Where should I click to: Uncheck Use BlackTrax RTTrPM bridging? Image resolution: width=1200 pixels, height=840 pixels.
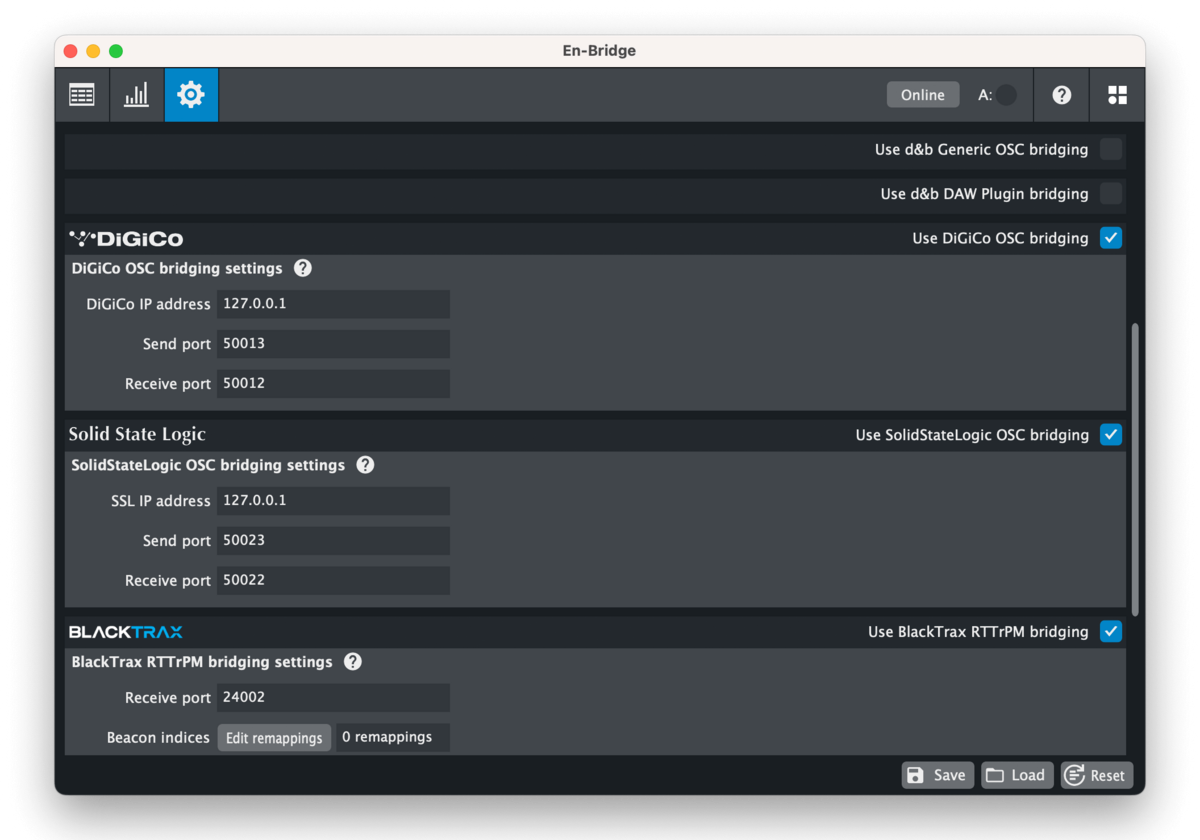1110,632
